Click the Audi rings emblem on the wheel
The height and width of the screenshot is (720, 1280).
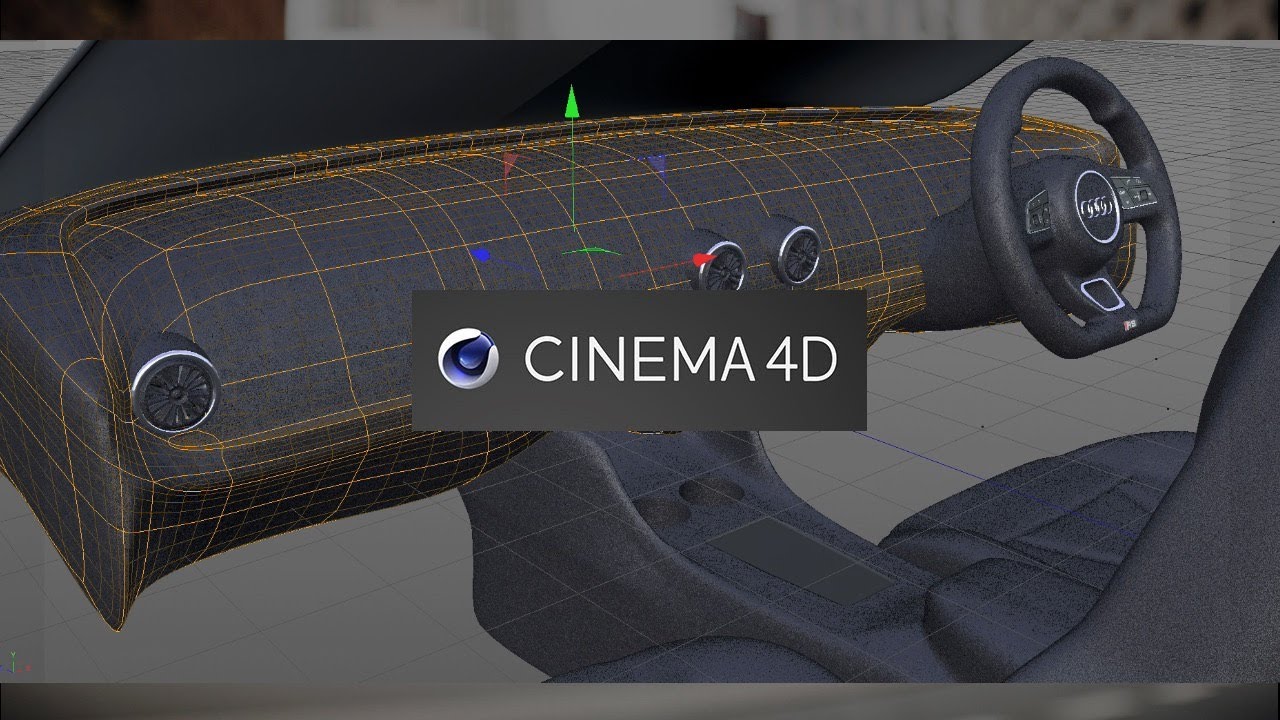point(1098,207)
